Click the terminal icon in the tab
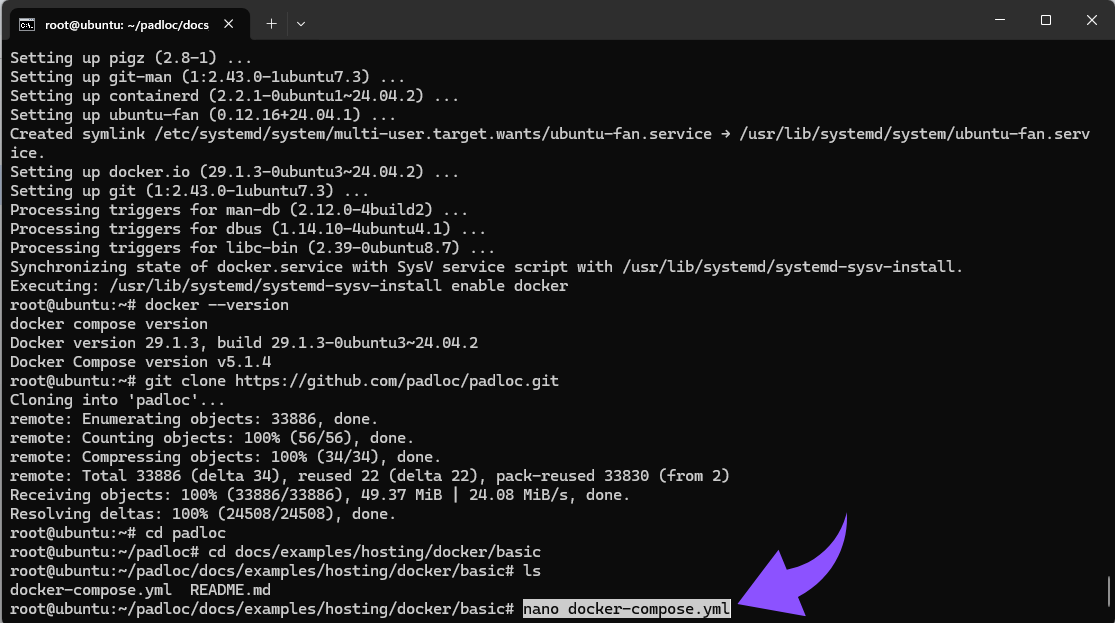Viewport: 1115px width, 623px height. [27, 25]
